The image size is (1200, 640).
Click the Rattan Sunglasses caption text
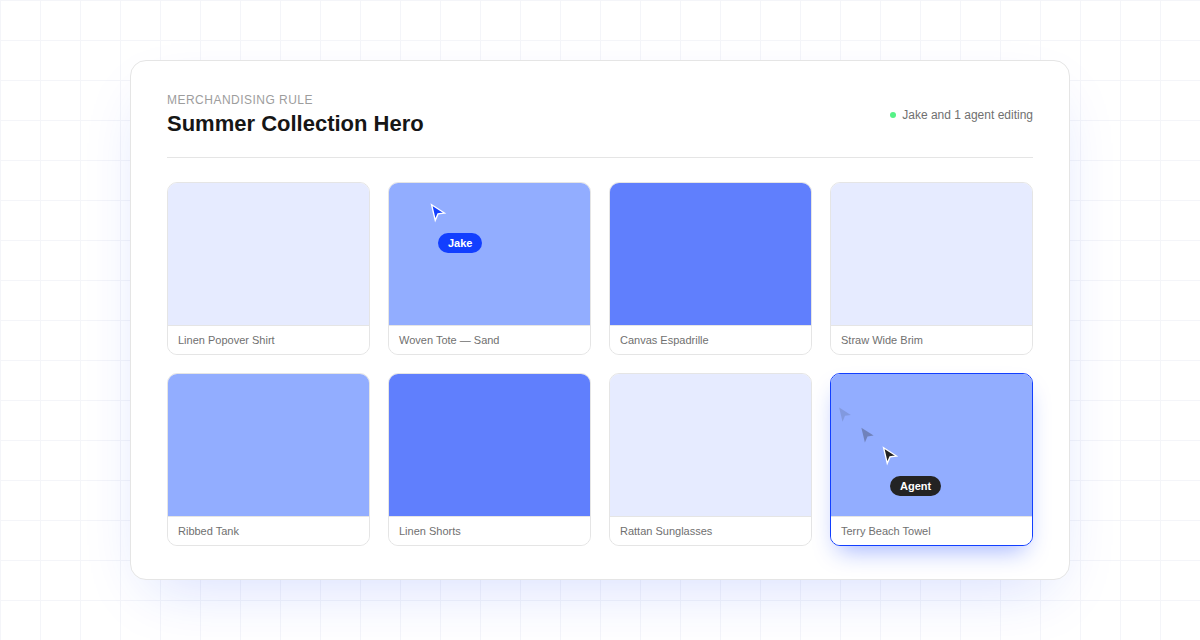(x=666, y=531)
